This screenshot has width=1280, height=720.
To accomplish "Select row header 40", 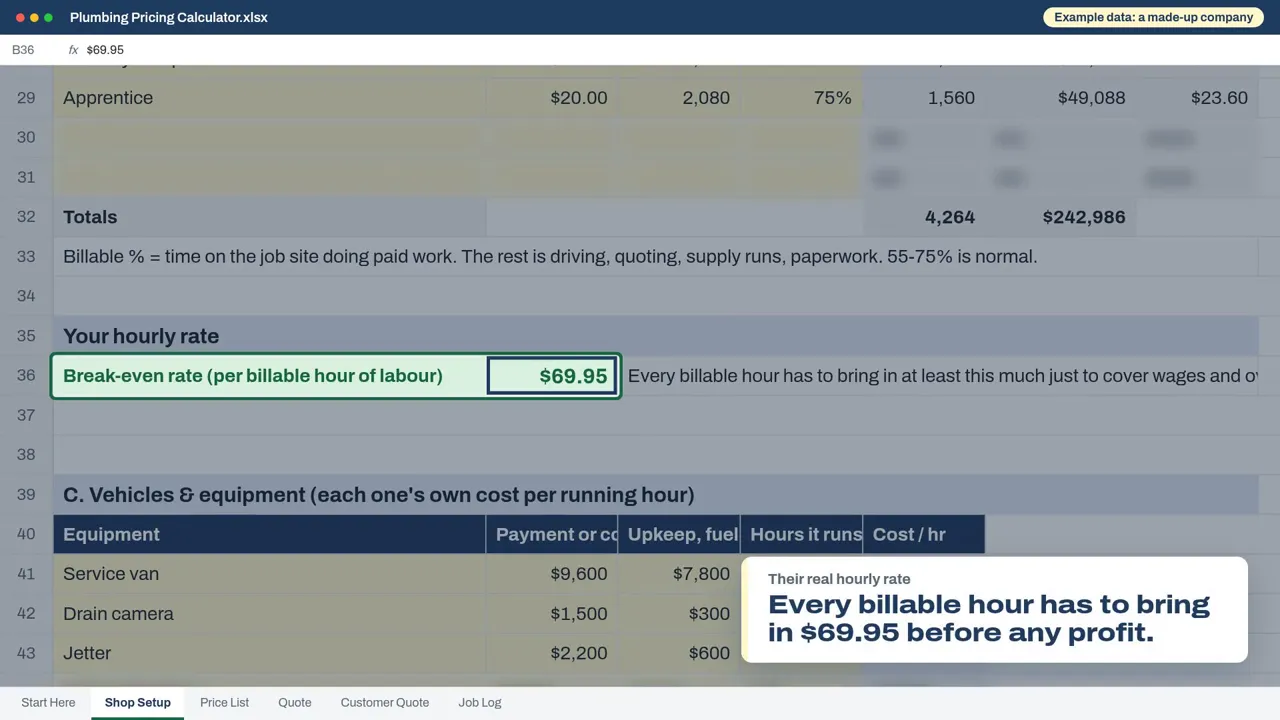I will 26,534.
